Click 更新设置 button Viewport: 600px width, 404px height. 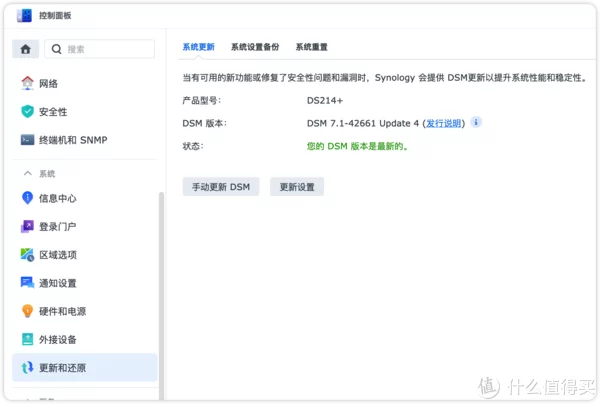(x=297, y=187)
